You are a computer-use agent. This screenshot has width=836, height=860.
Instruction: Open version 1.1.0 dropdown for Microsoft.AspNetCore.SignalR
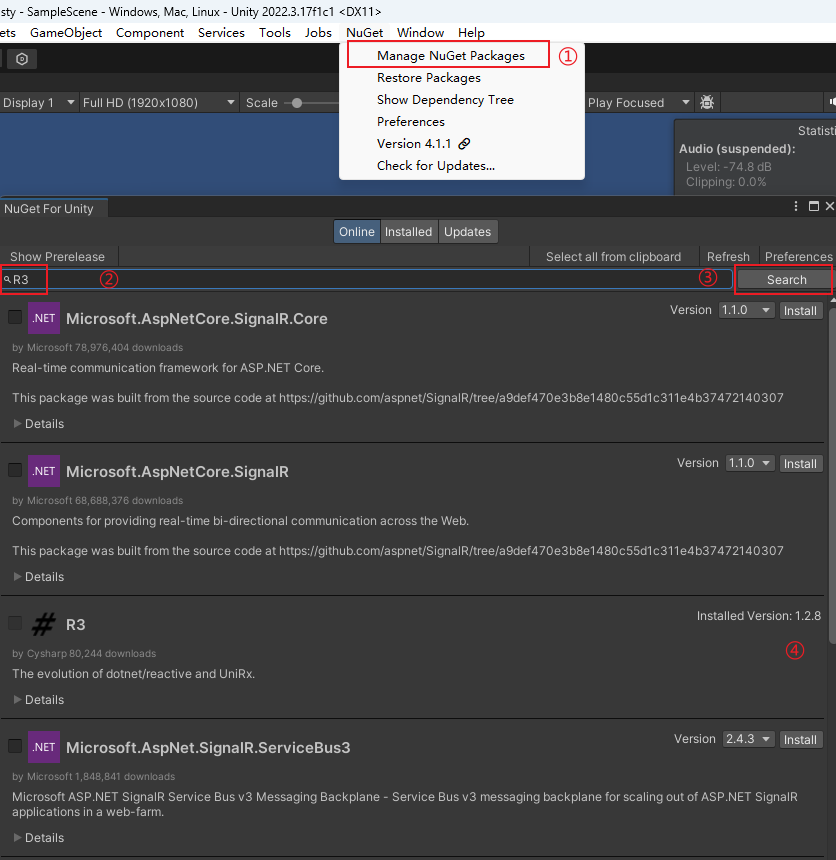click(x=749, y=463)
